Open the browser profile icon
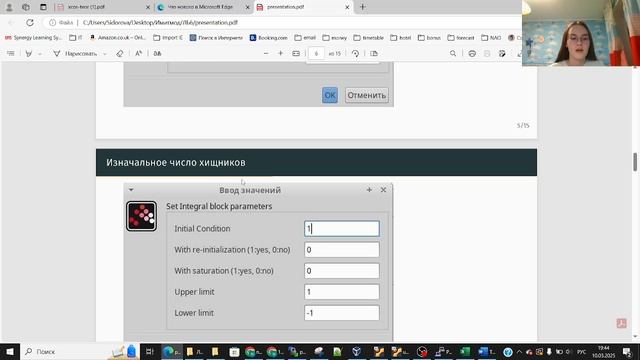640x360 pixels. tap(9, 7)
